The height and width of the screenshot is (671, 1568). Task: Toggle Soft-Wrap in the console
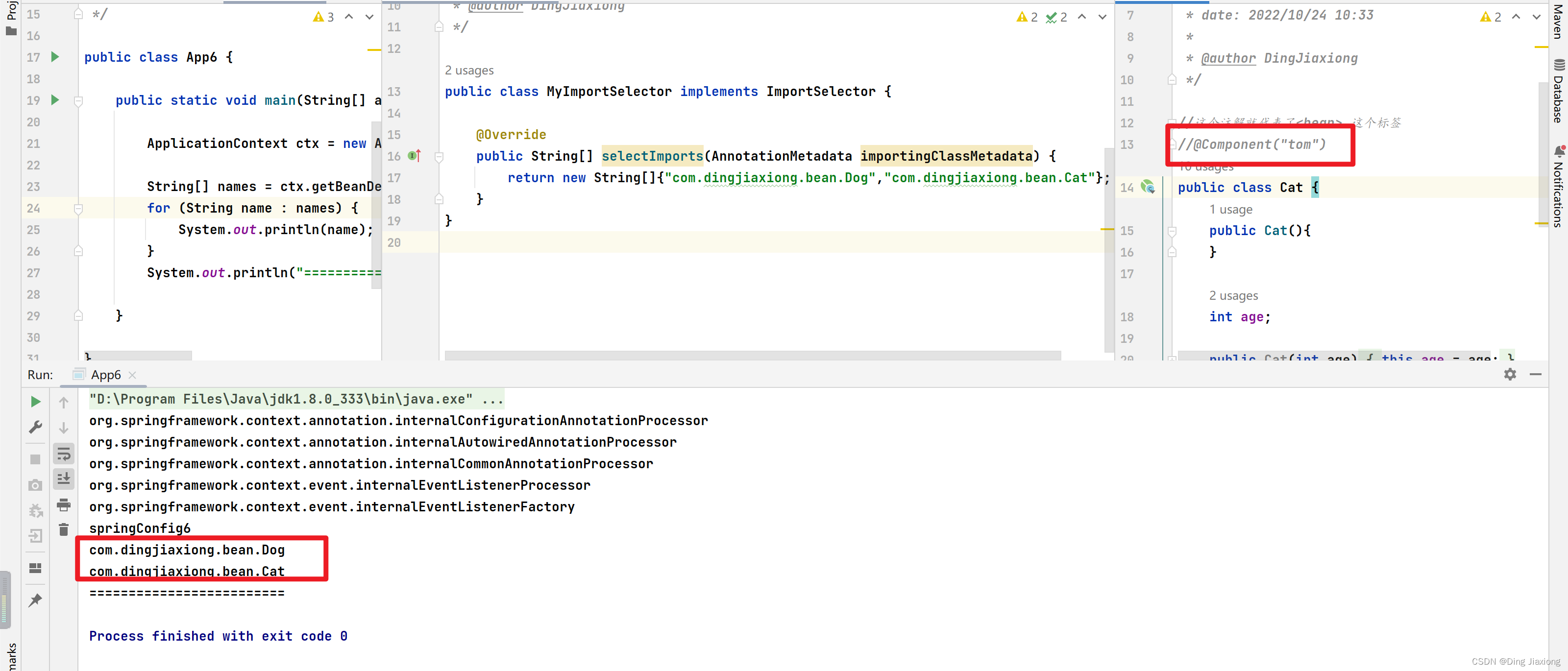tap(63, 453)
